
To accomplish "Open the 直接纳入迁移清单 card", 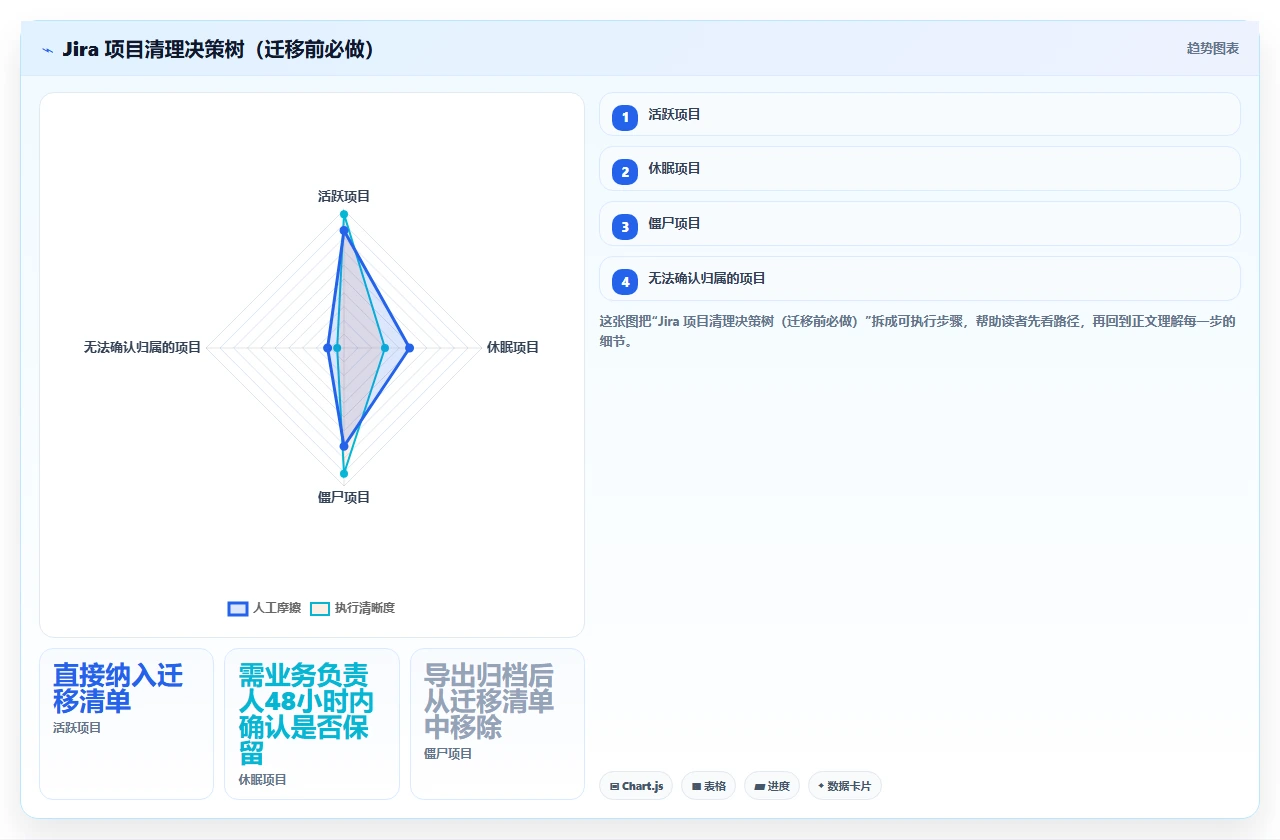I will [x=126, y=724].
